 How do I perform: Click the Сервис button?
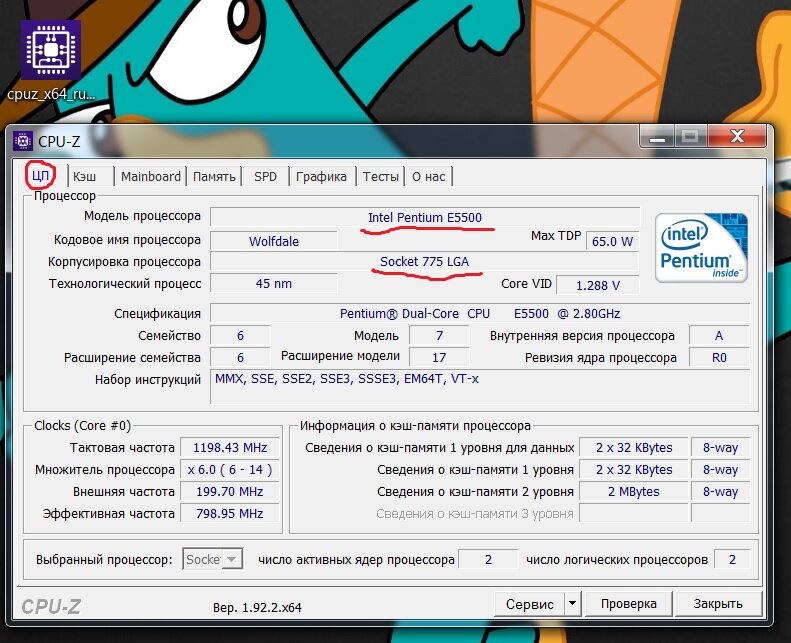pos(529,603)
